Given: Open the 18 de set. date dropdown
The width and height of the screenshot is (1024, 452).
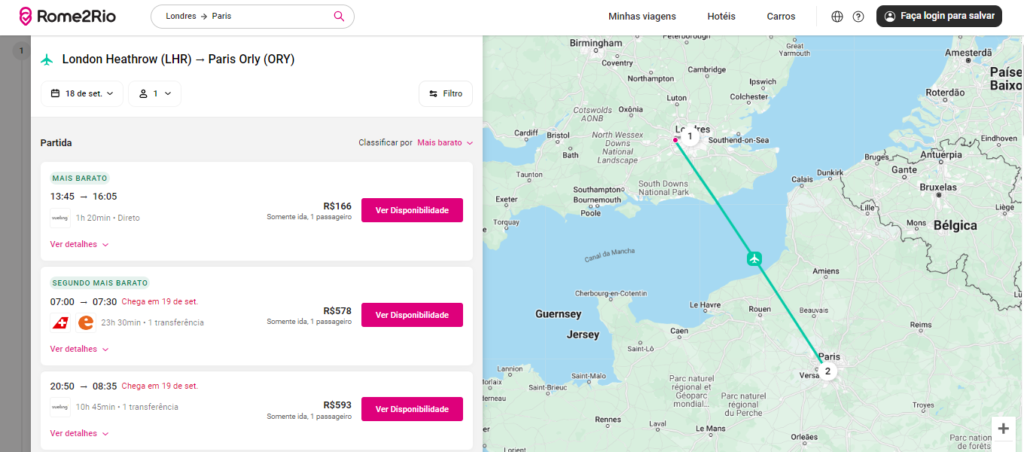Looking at the screenshot, I should tap(82, 93).
